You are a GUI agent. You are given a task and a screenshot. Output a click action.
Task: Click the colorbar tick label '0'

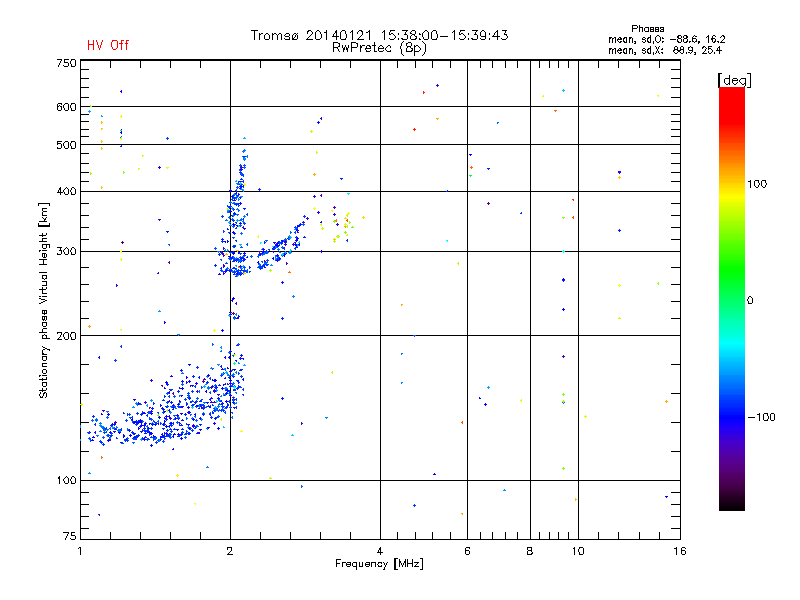point(750,301)
